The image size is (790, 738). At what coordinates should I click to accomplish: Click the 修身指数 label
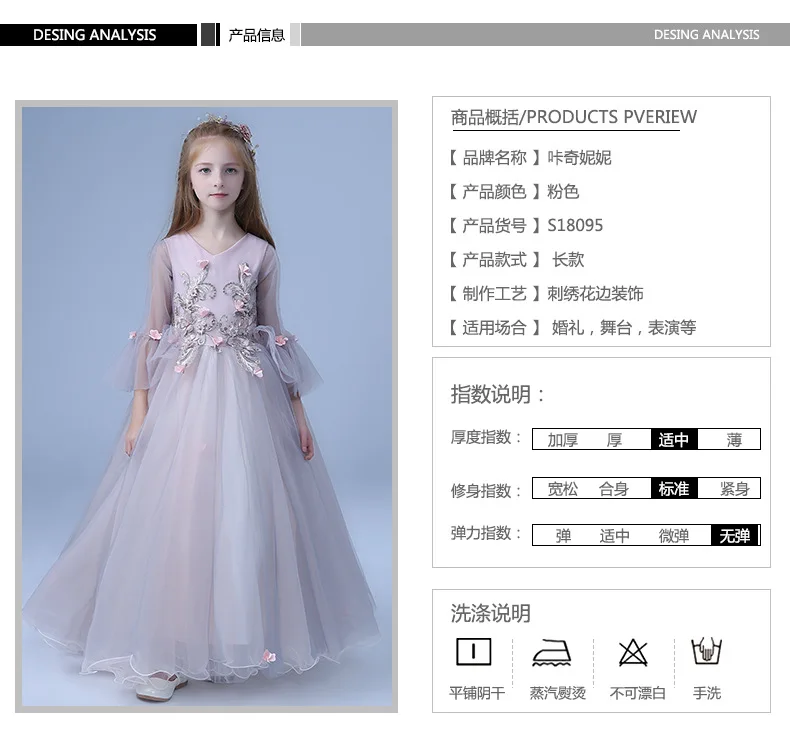point(486,490)
